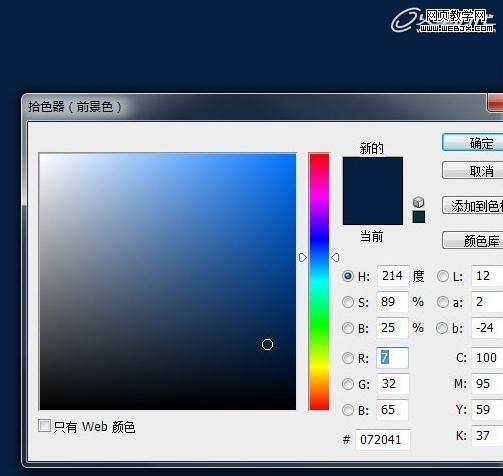Enable the 只有 Web 颜色 checkbox

tap(44, 426)
